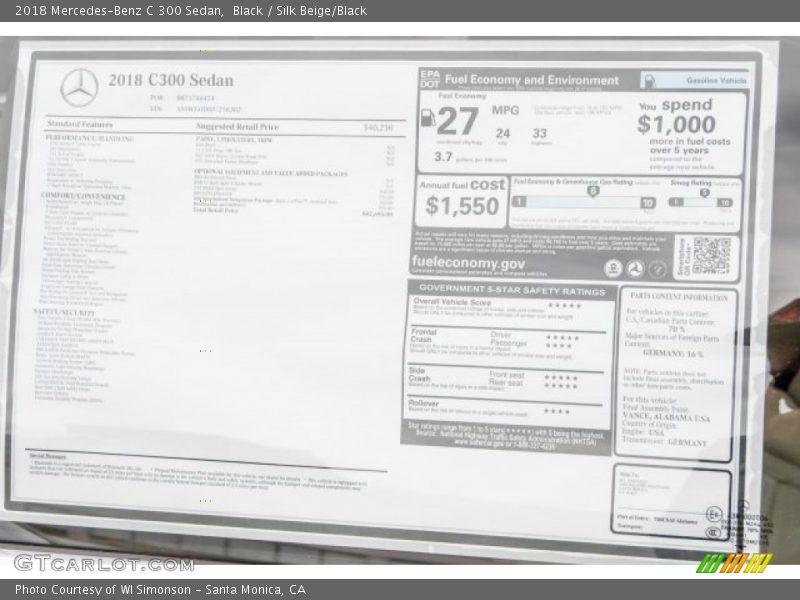800x600 pixels.
Task: Click the circled E+ emblem near Ship To box
Action: [x=714, y=514]
